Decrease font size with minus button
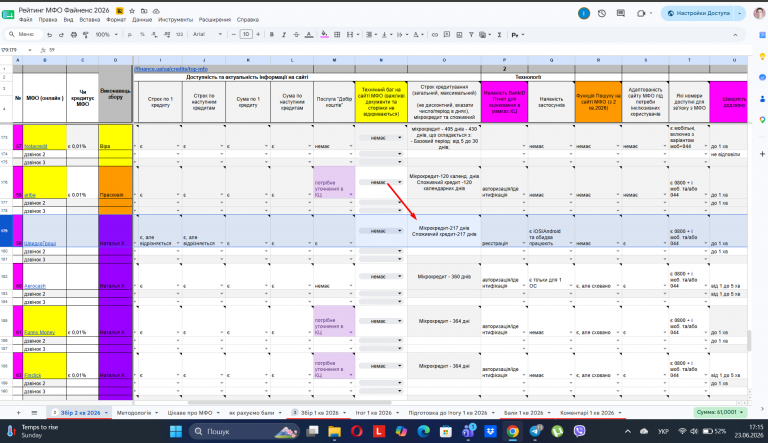 click(234, 35)
